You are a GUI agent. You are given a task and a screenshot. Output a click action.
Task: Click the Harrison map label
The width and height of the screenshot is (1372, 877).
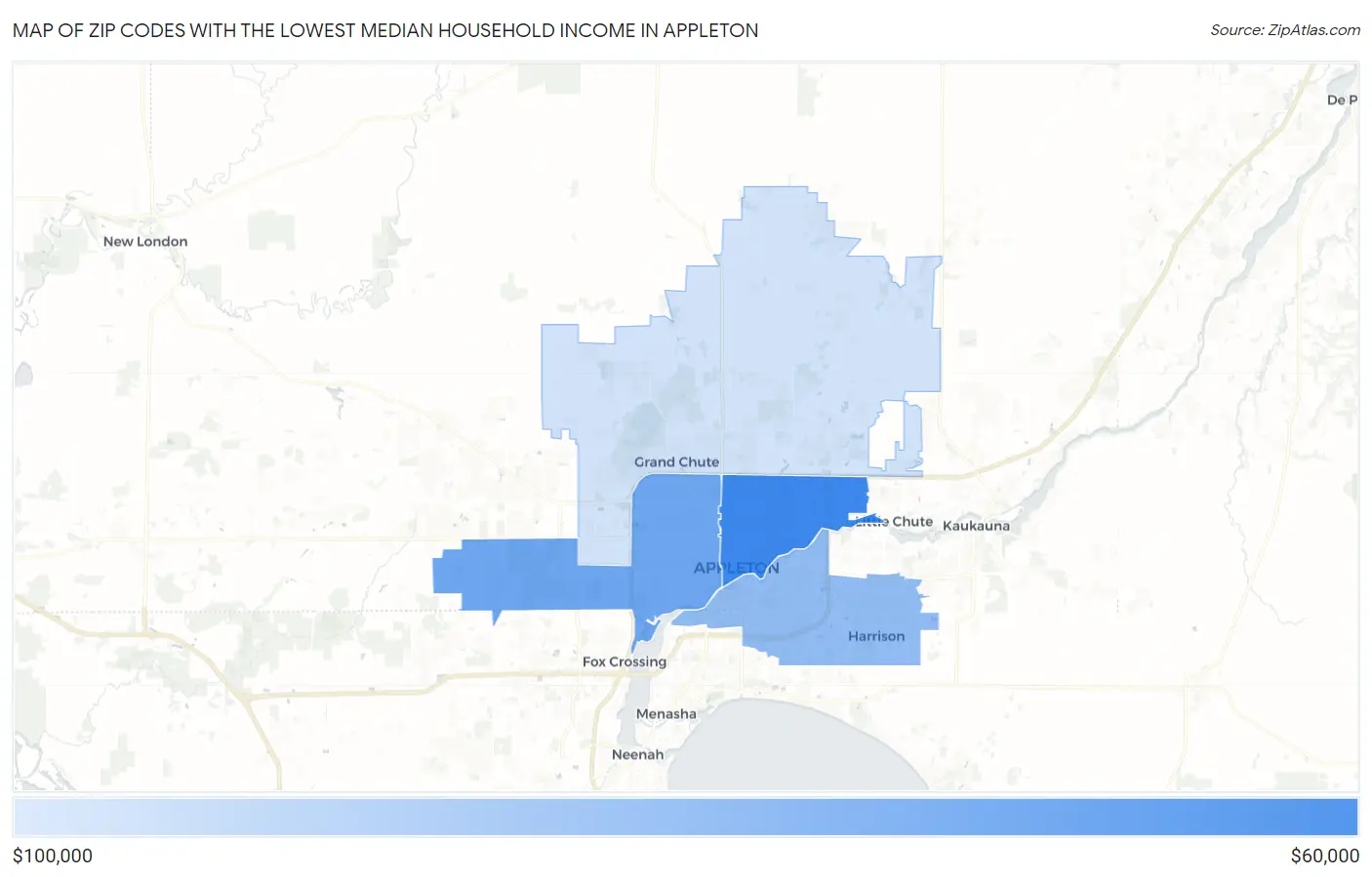pyautogui.click(x=876, y=636)
